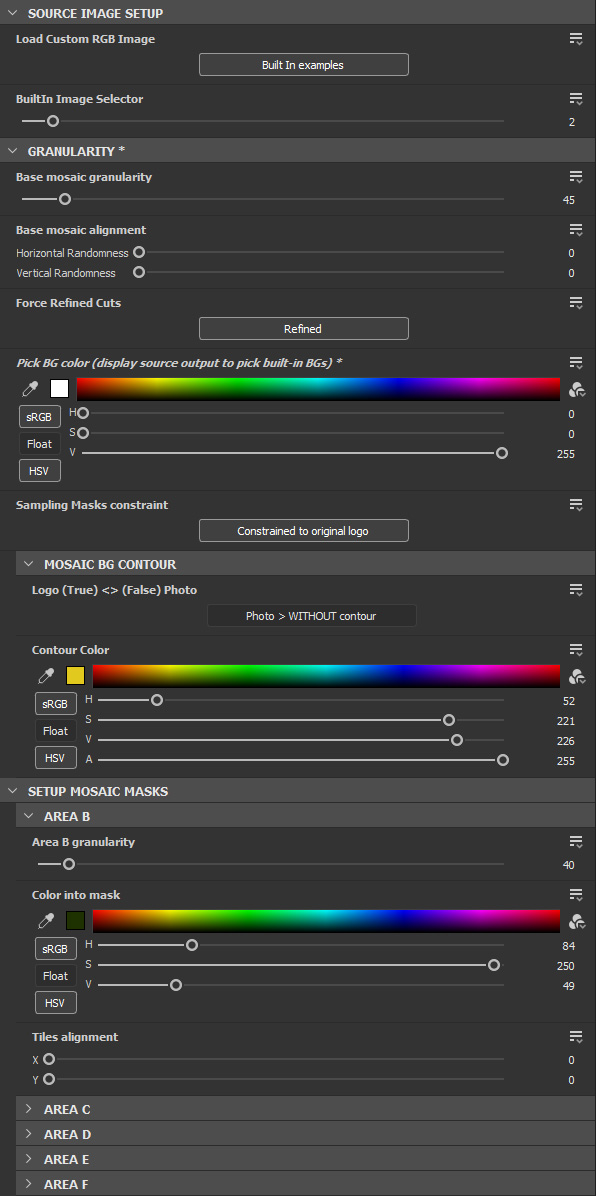The width and height of the screenshot is (596, 1196).
Task: Click the yellow Contour Color swatch
Action: click(x=76, y=676)
